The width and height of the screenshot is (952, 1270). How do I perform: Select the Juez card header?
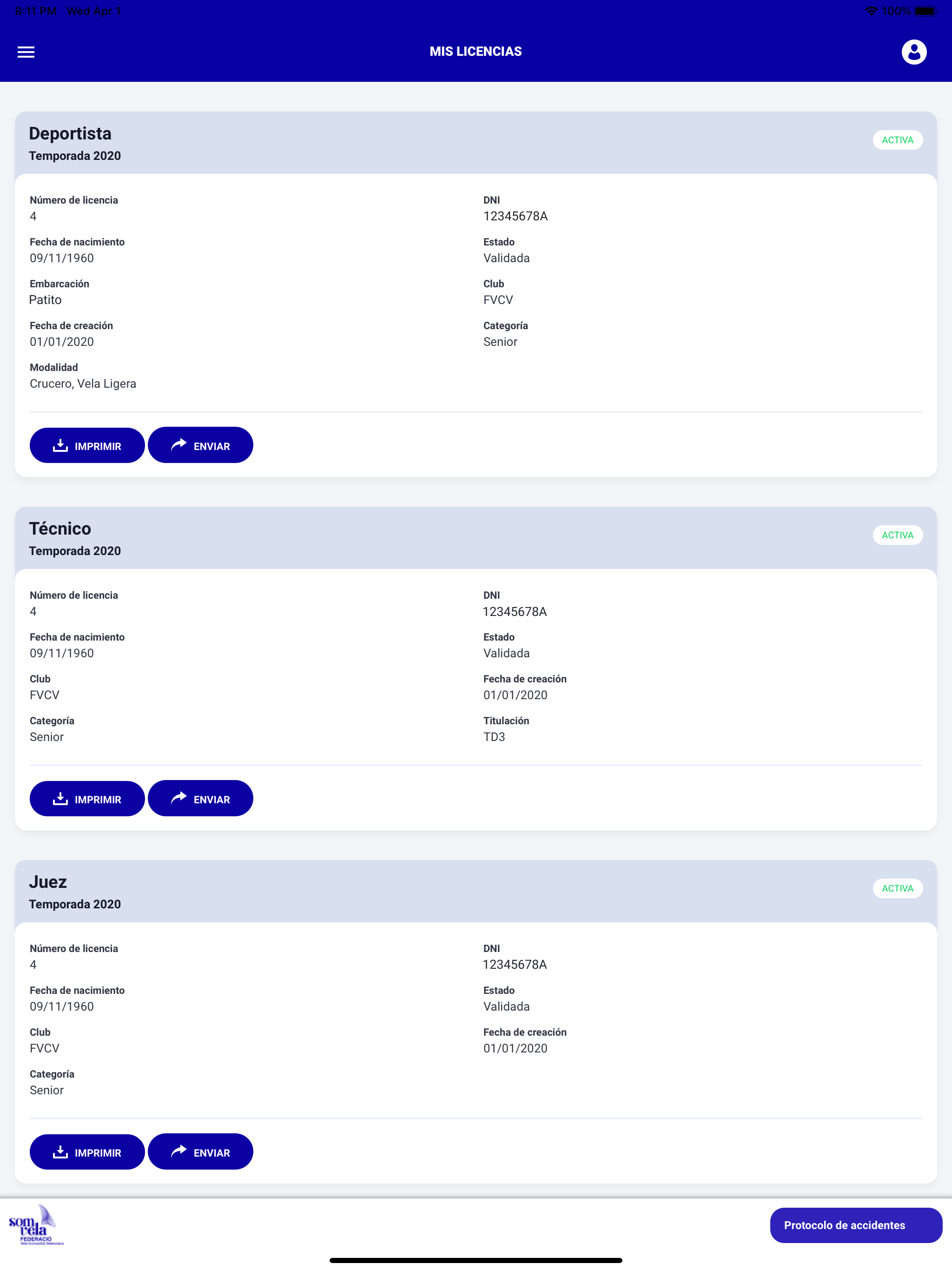coord(476,891)
